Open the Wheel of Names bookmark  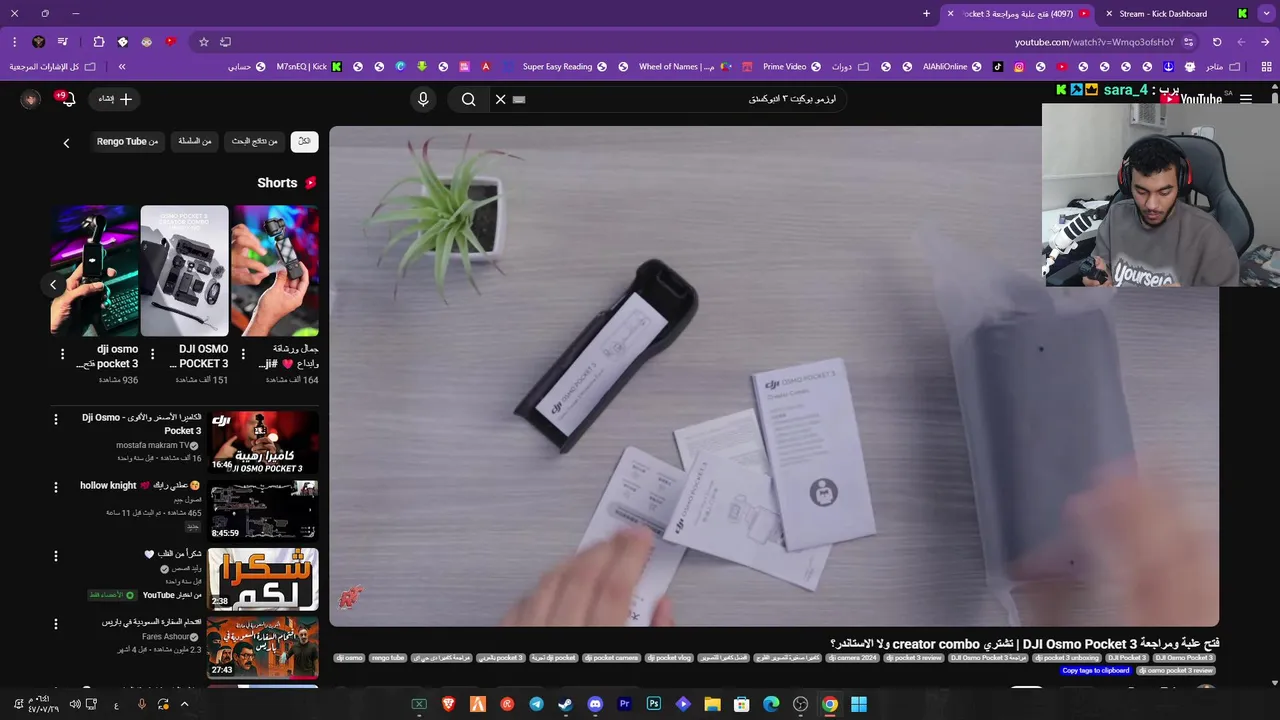pyautogui.click(x=685, y=67)
